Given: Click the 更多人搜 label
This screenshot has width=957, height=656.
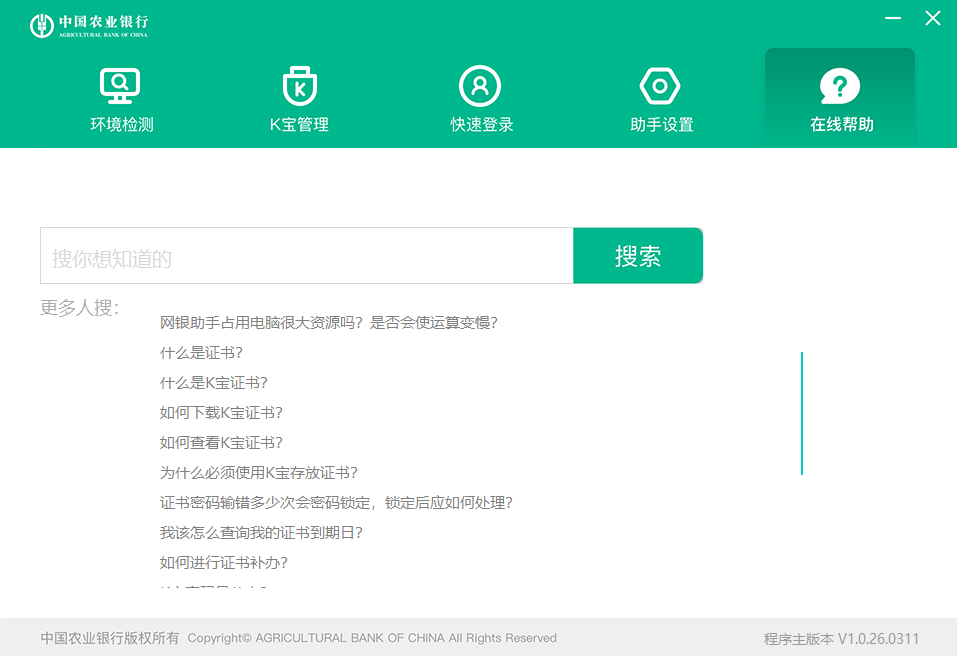Looking at the screenshot, I should [79, 308].
